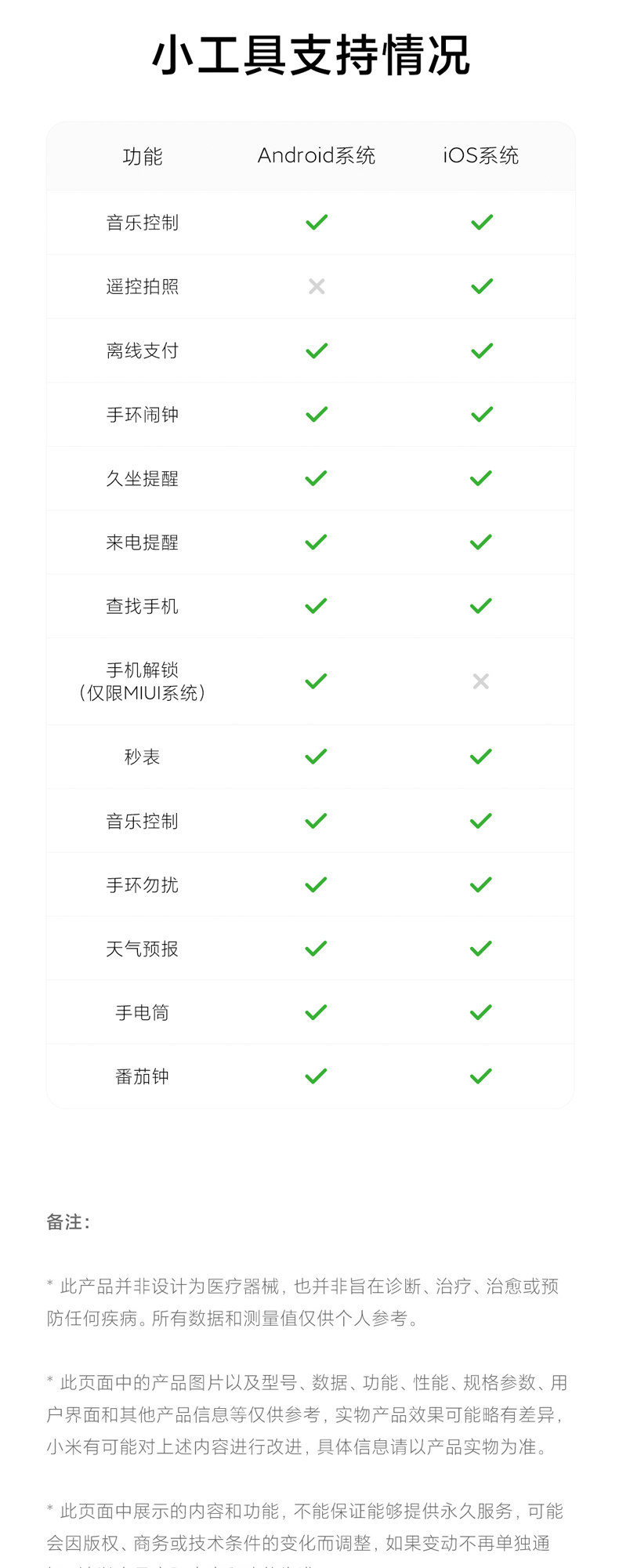Select the 功能 column header
619x1568 pixels.
pos(143,156)
